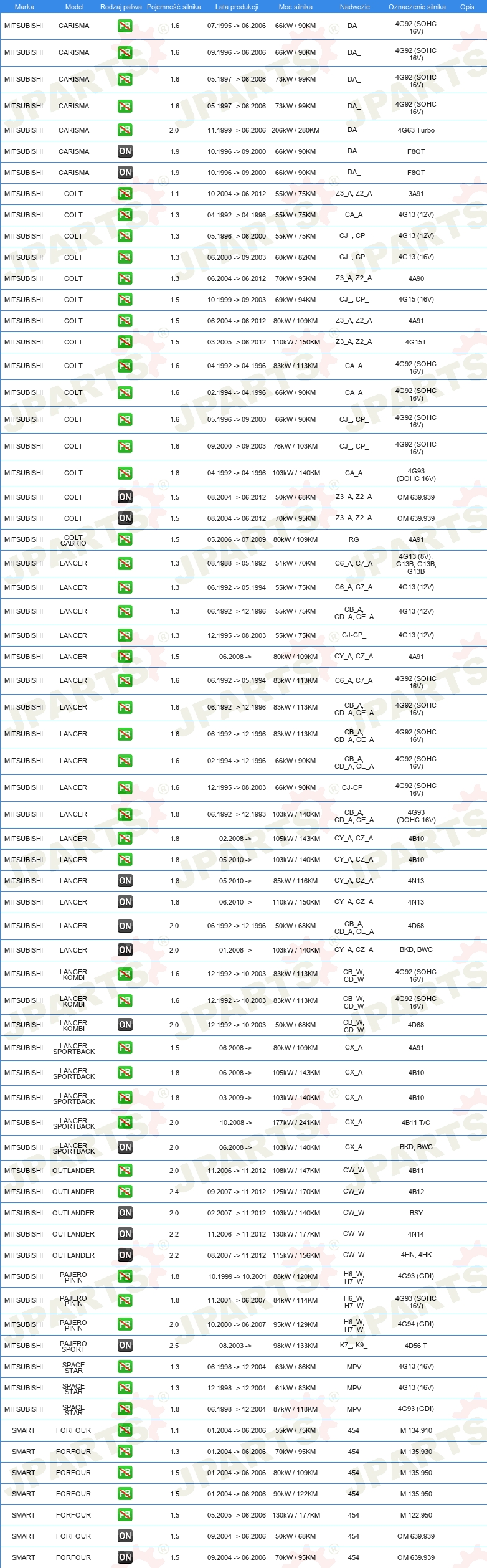
Task: Select the M 122.950 engine code cell
Action: pos(416,1515)
